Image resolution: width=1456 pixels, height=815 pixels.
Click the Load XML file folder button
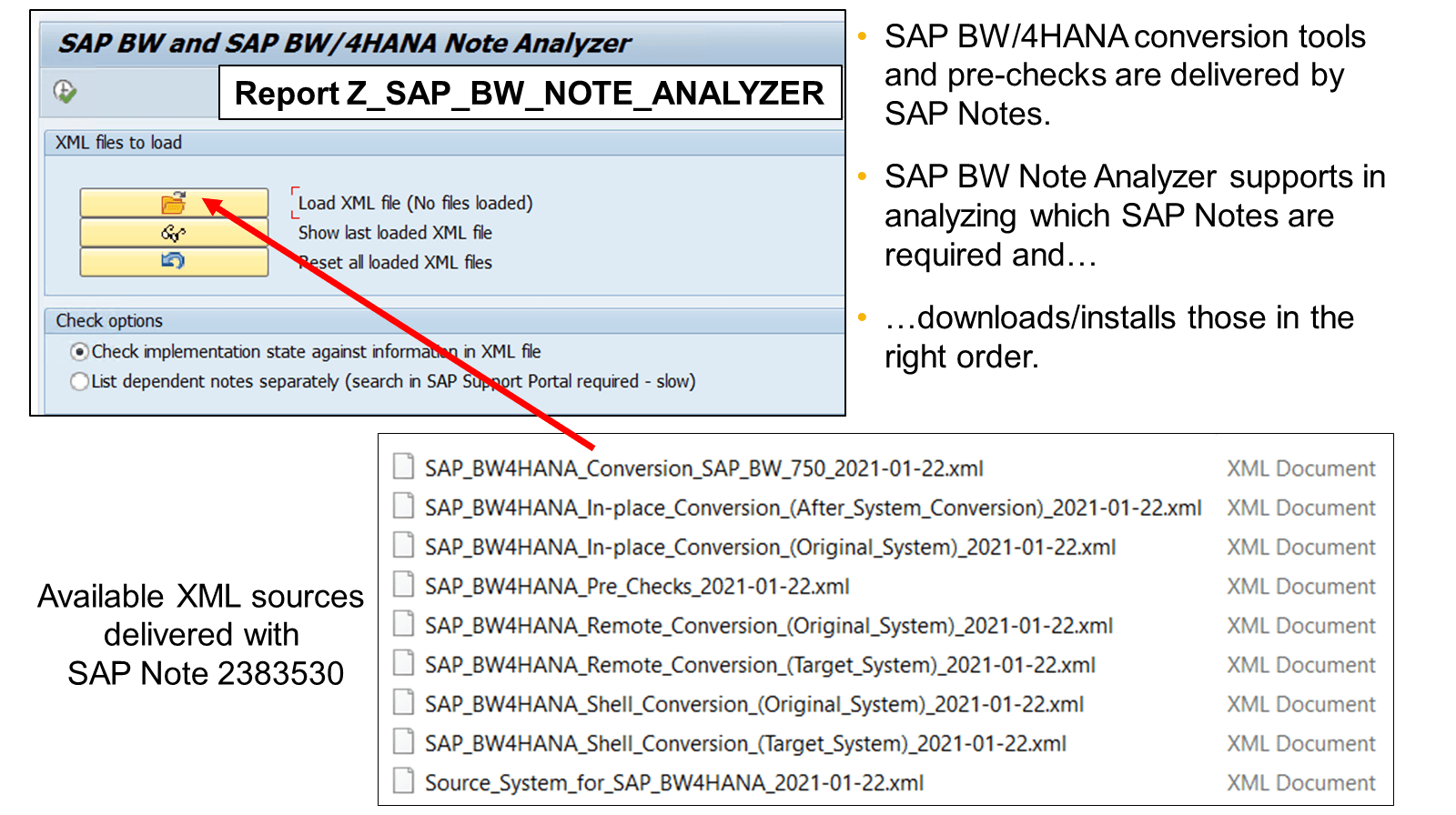pyautogui.click(x=174, y=203)
